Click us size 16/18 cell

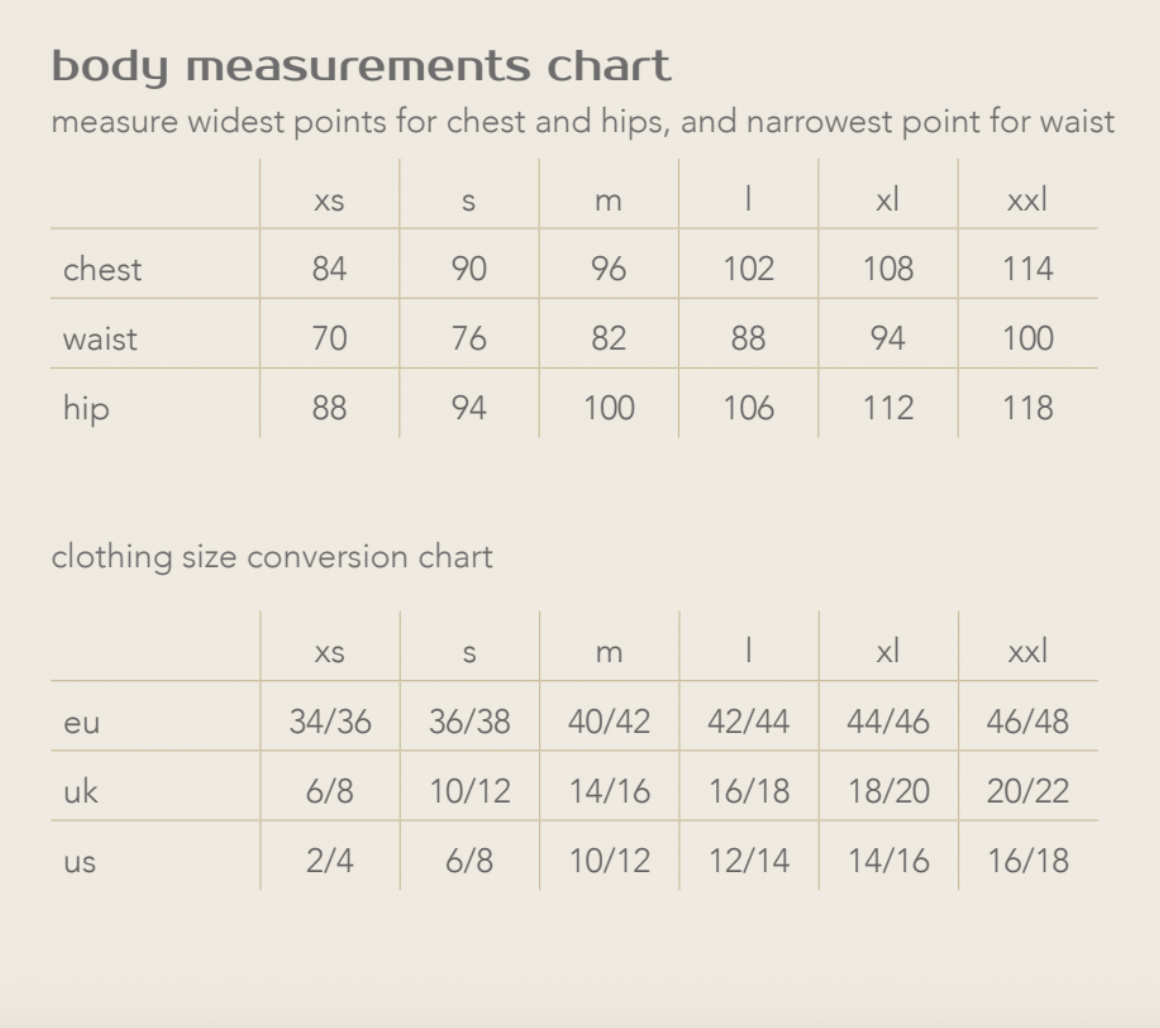[x=1027, y=861]
